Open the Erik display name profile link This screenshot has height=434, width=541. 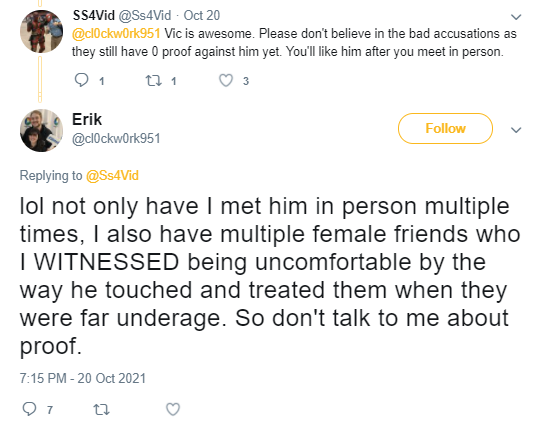(x=87, y=119)
